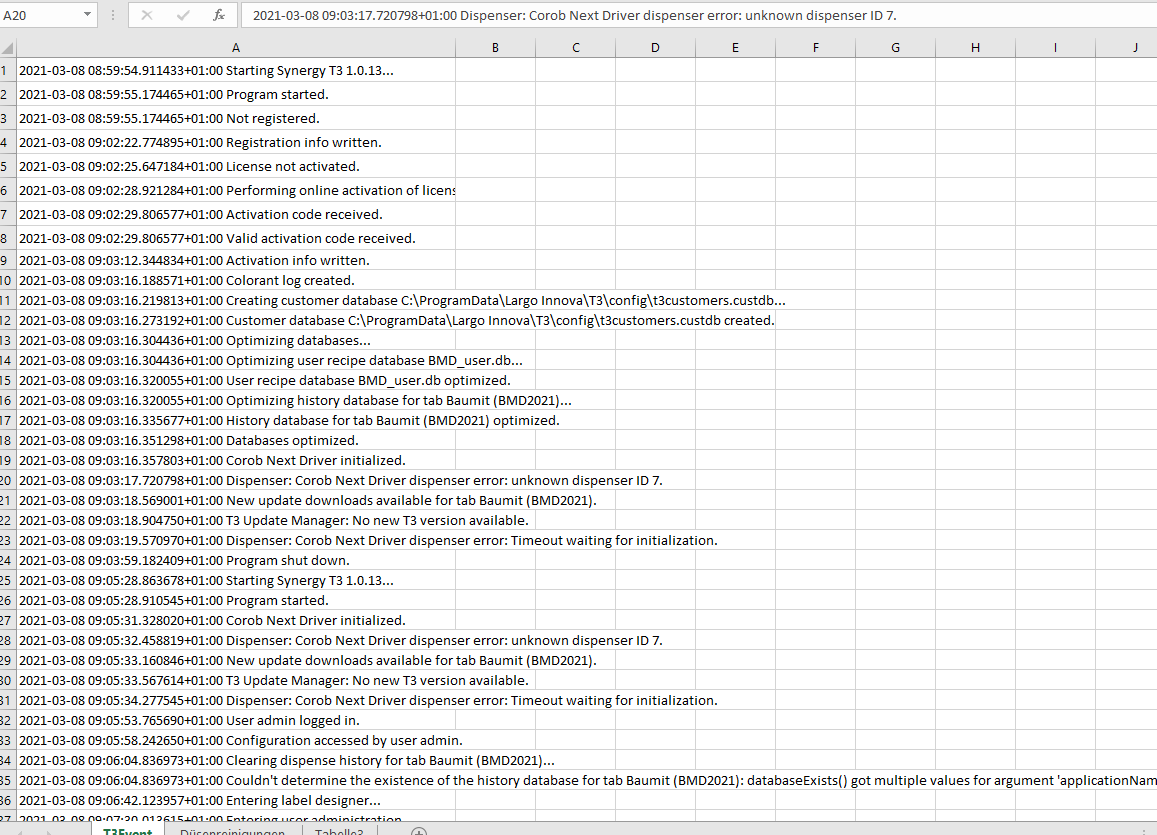Select the 'Valid activation code received.' cell
This screenshot has width=1157, height=835.
236,238
